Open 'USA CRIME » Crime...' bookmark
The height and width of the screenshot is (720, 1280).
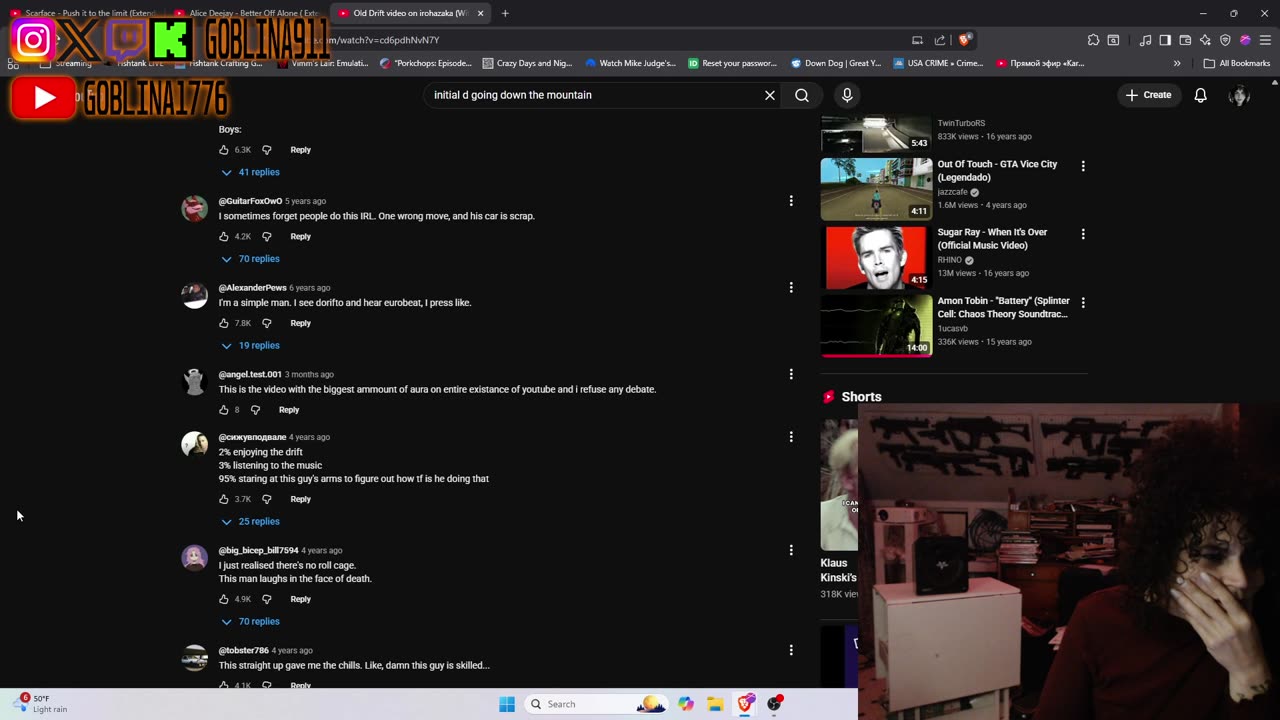pos(939,63)
